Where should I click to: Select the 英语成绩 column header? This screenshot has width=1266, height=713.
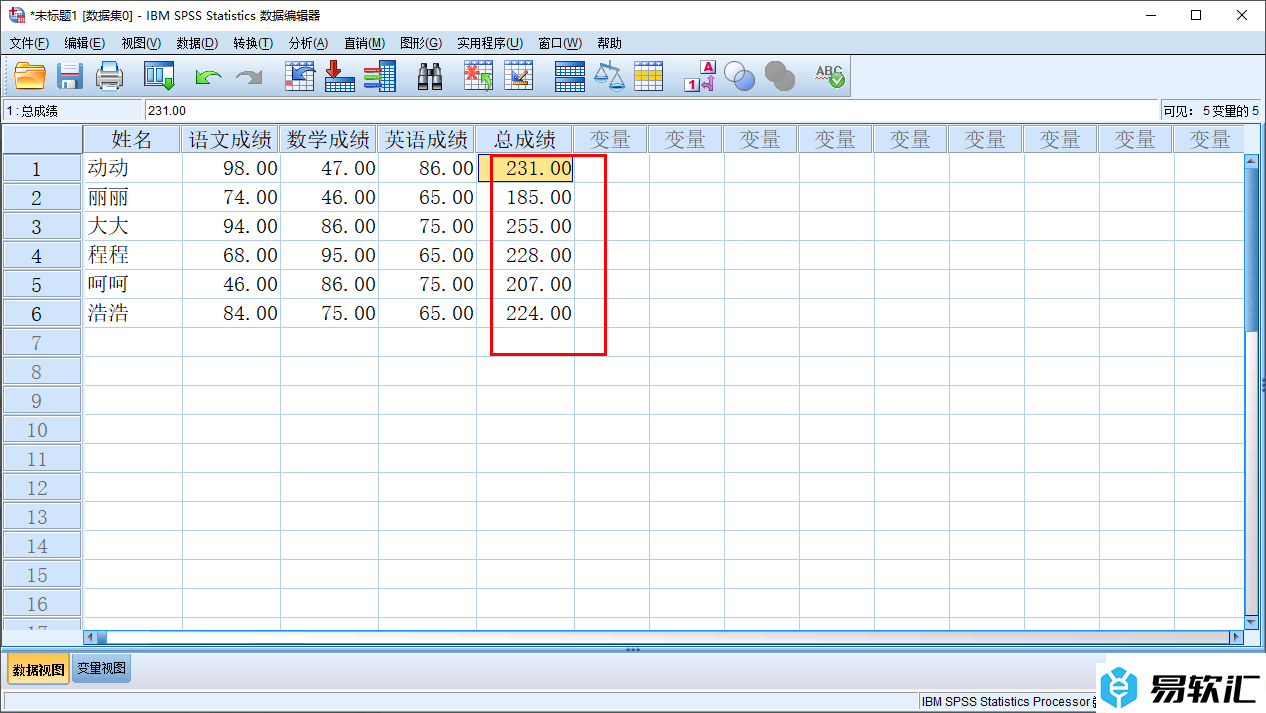coord(427,139)
